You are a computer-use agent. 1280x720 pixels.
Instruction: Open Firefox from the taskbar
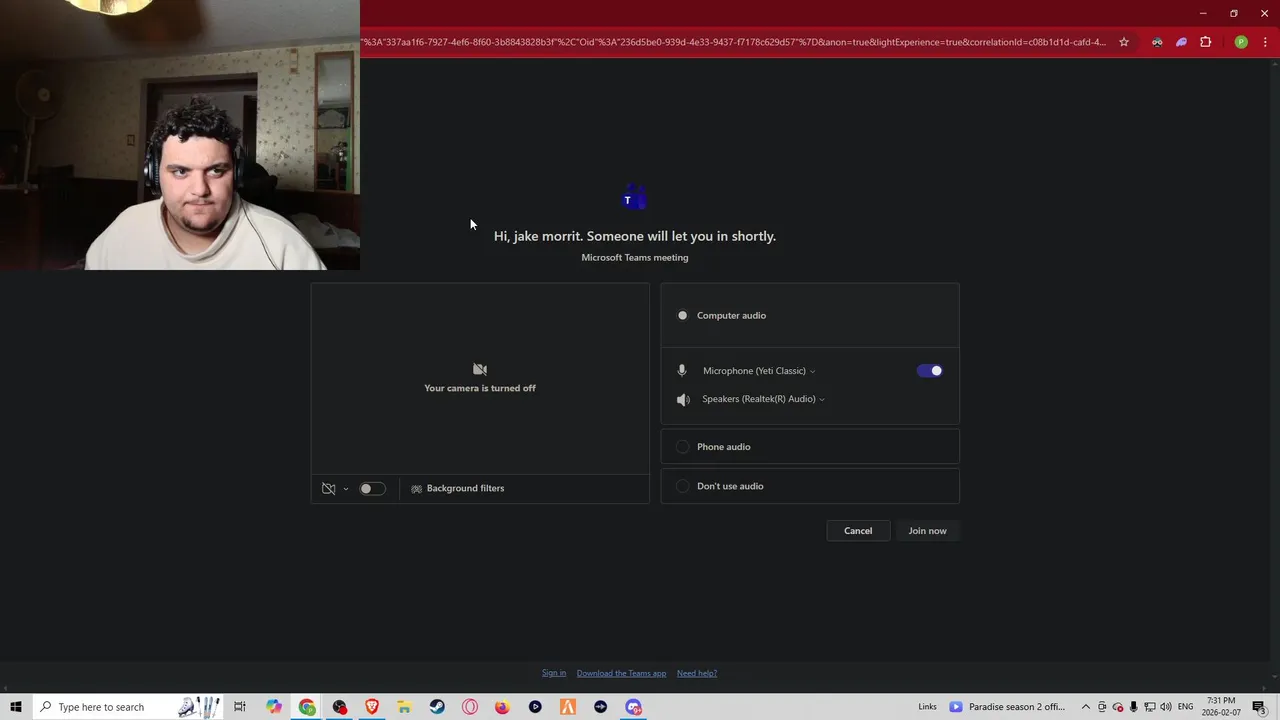click(x=502, y=707)
